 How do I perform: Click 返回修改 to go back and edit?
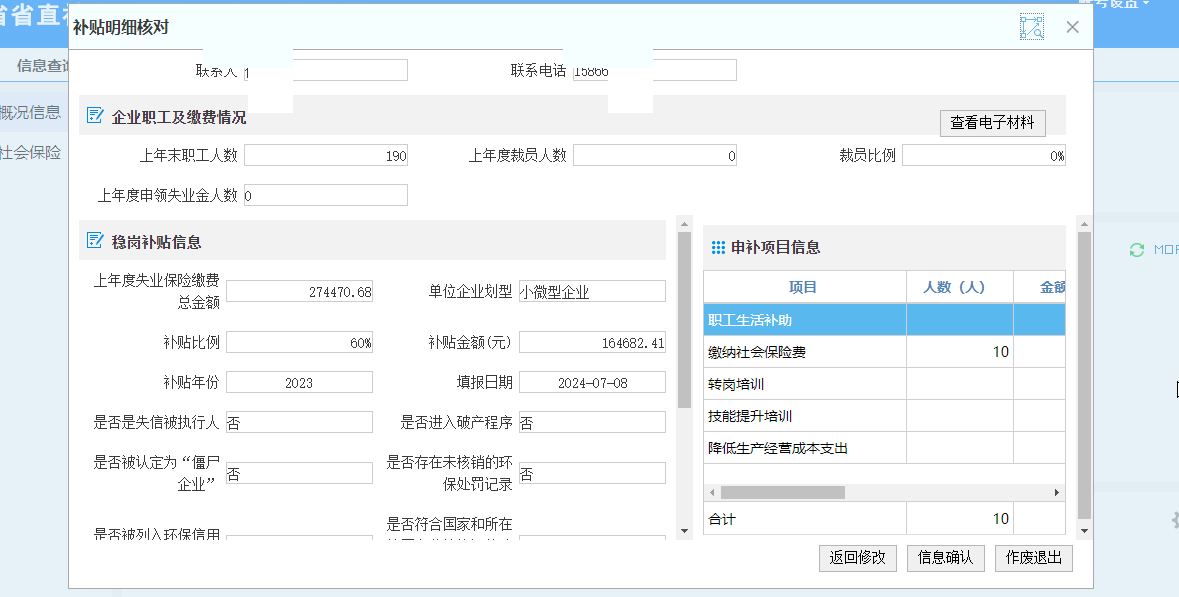click(x=857, y=558)
